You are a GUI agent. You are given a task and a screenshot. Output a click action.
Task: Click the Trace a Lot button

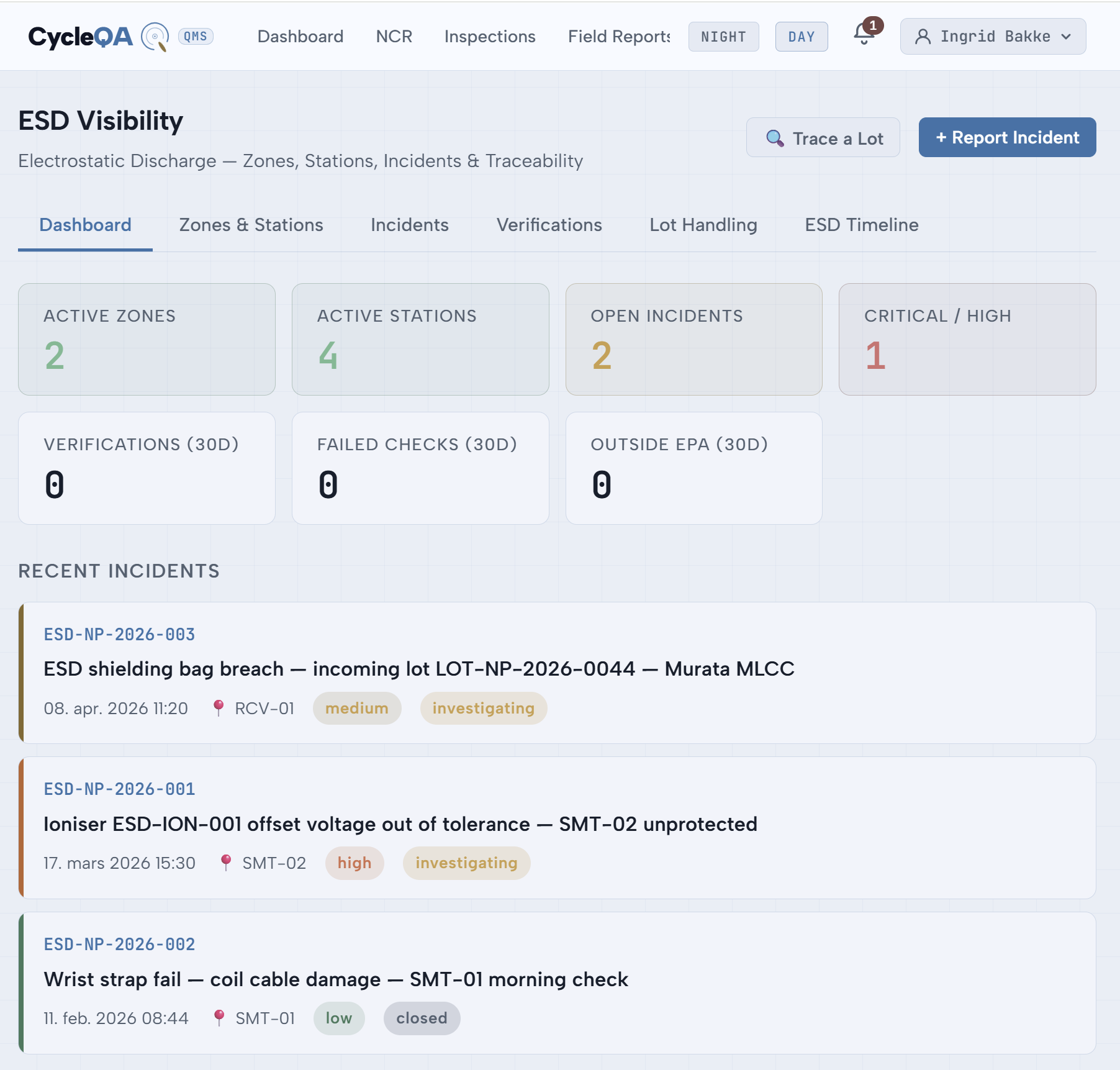pyautogui.click(x=823, y=137)
